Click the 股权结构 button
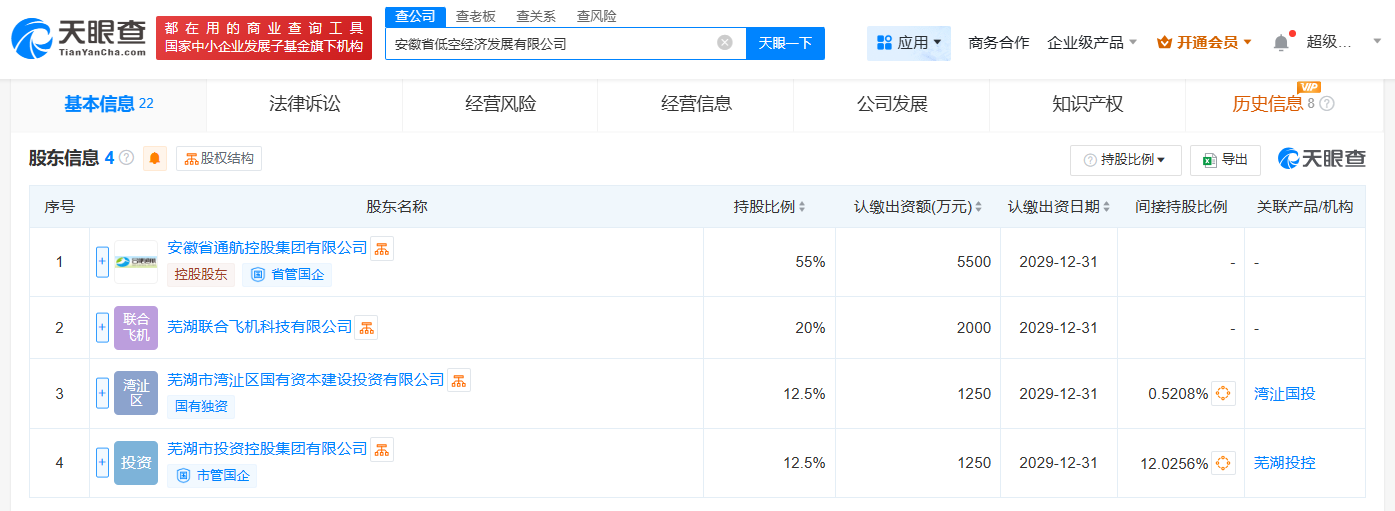Screen dimensions: 1395x511 [x=219, y=158]
